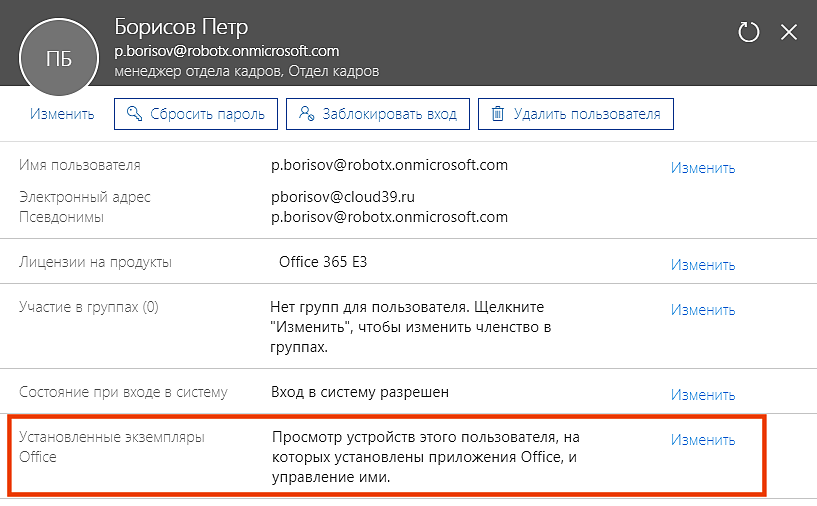Select the Борисов Петр name heading
This screenshot has height=506, width=817.
pos(181,26)
